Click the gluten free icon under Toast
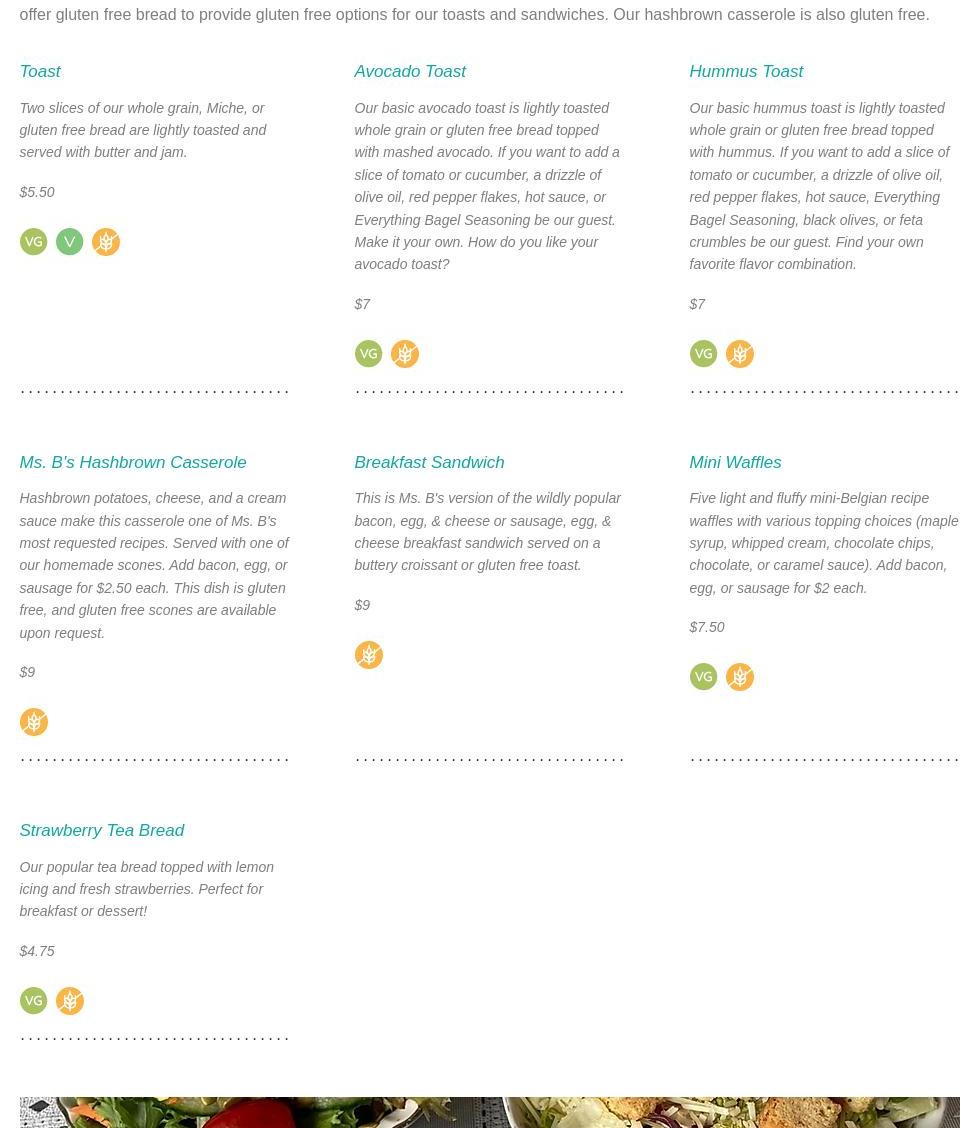965x1128 pixels. coord(105,242)
